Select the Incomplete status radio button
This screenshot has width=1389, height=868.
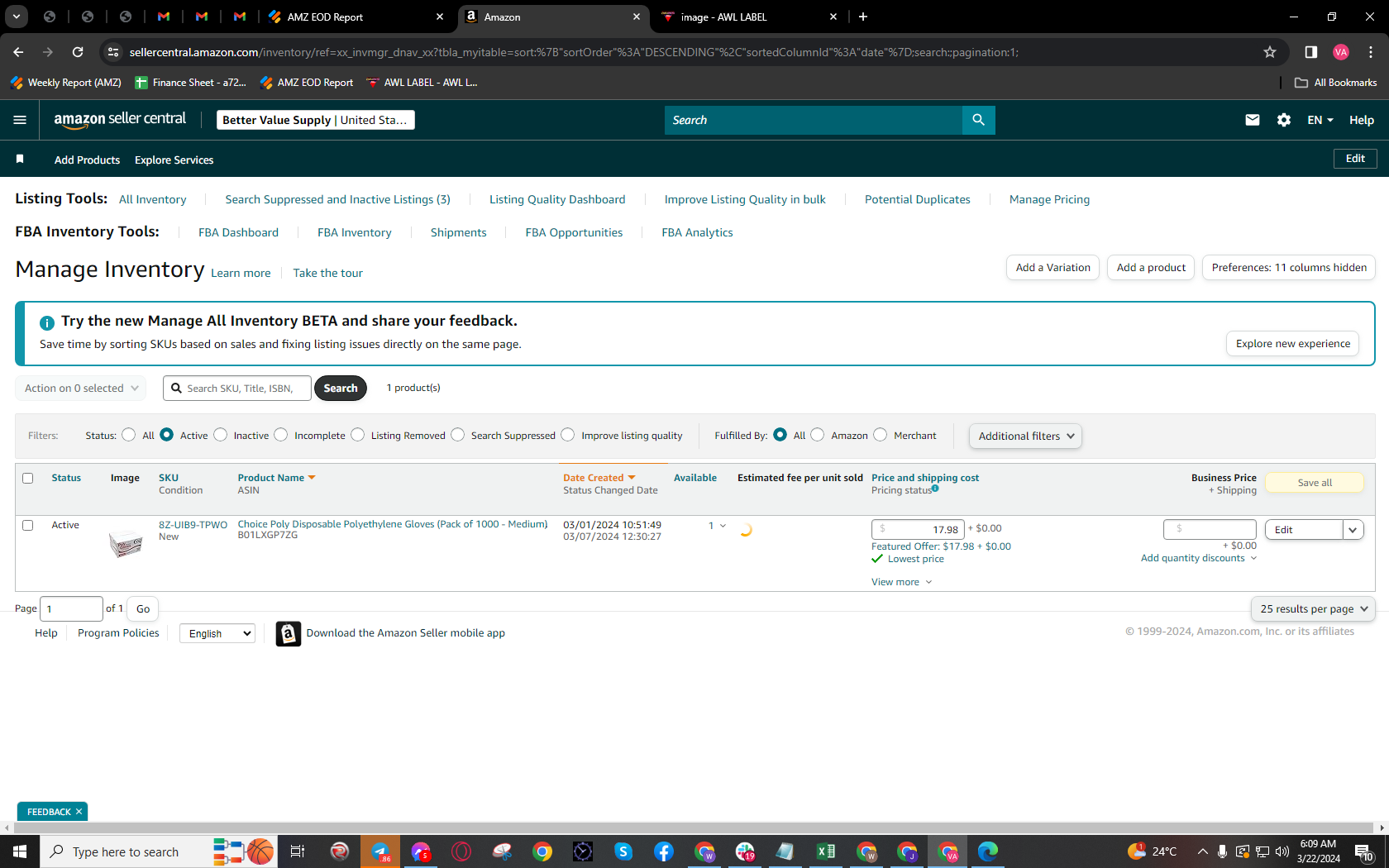[281, 435]
